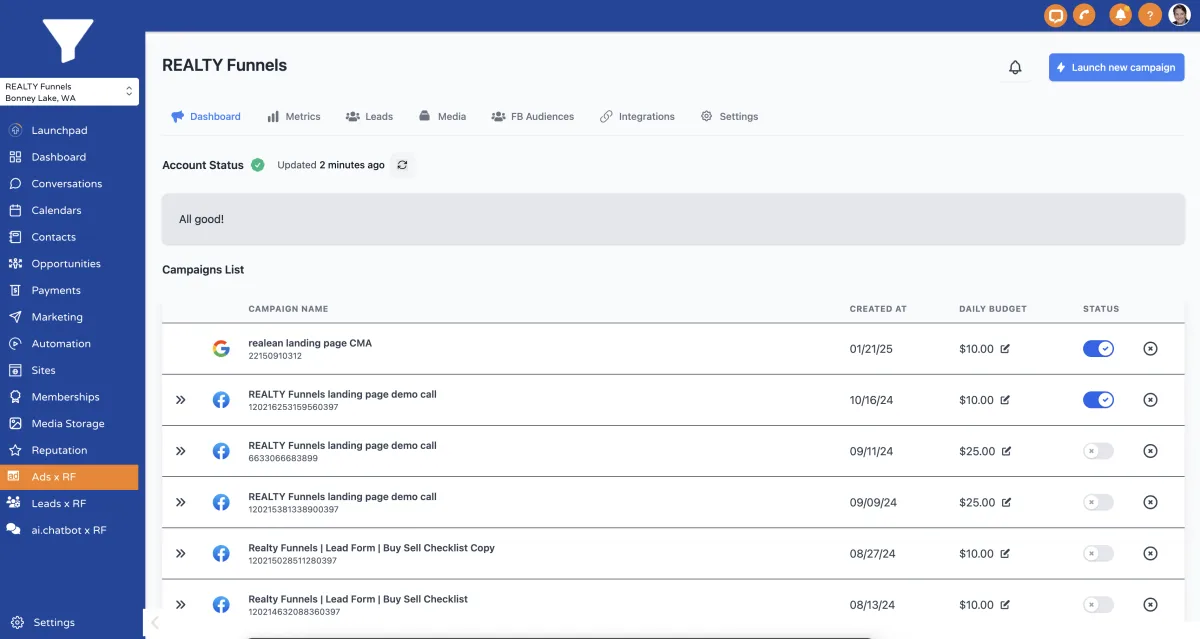1200x639 pixels.
Task: Remove the campaign created 08/13/24
Action: click(1150, 604)
